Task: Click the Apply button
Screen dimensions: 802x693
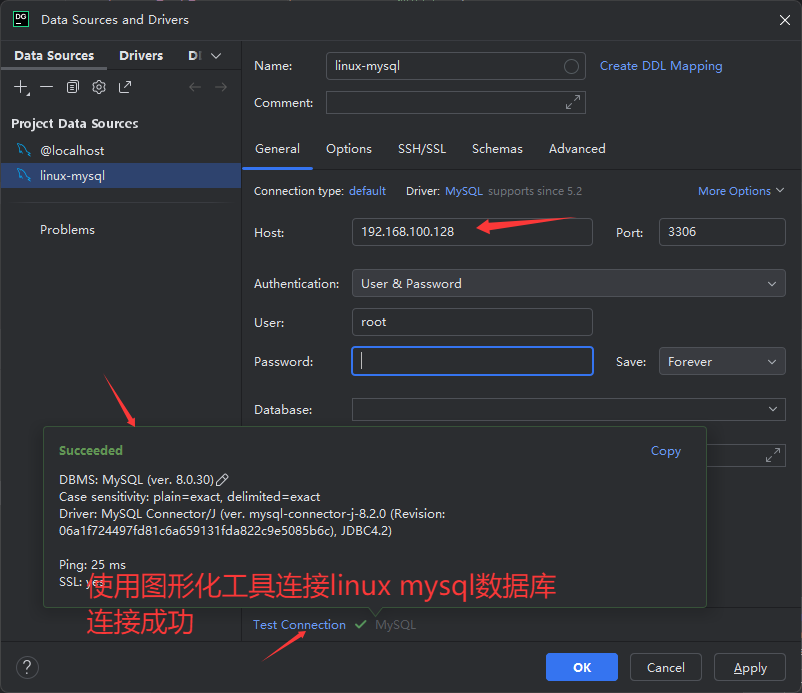Action: point(750,667)
